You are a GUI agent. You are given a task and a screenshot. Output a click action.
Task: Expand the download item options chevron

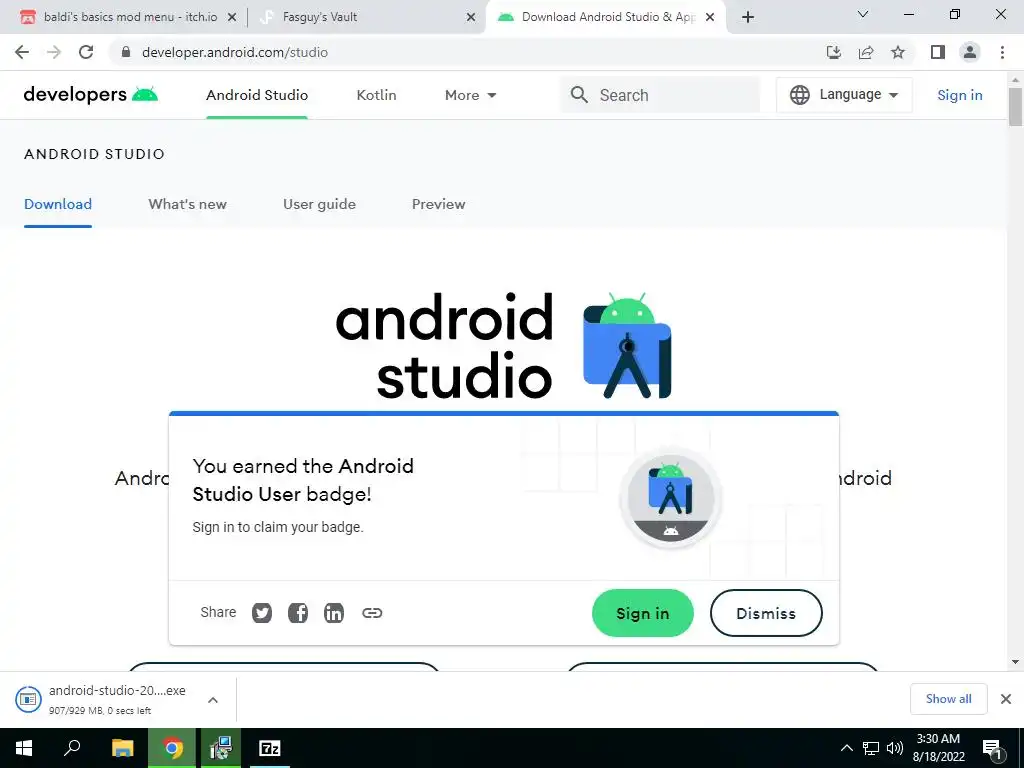point(213,700)
